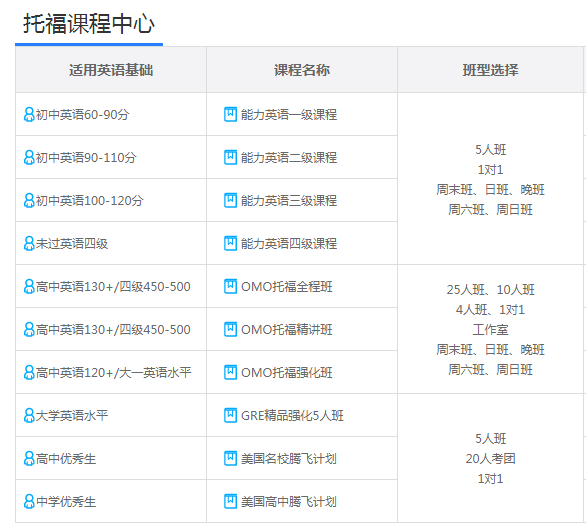Click person icon beside 初中英语60-90分
The image size is (586, 524).
(29, 114)
